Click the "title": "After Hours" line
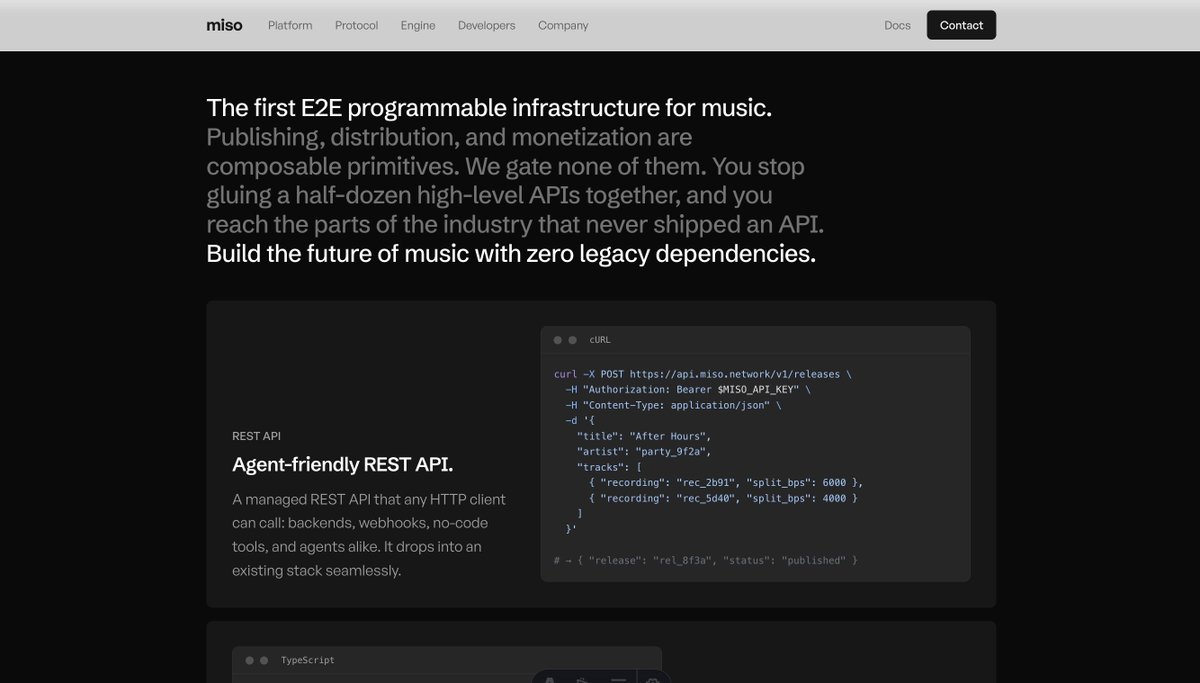This screenshot has width=1200, height=683. (644, 436)
